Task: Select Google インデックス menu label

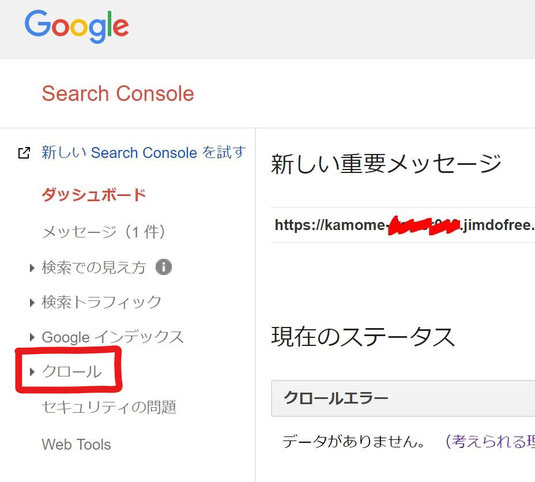Action: pyautogui.click(x=113, y=337)
